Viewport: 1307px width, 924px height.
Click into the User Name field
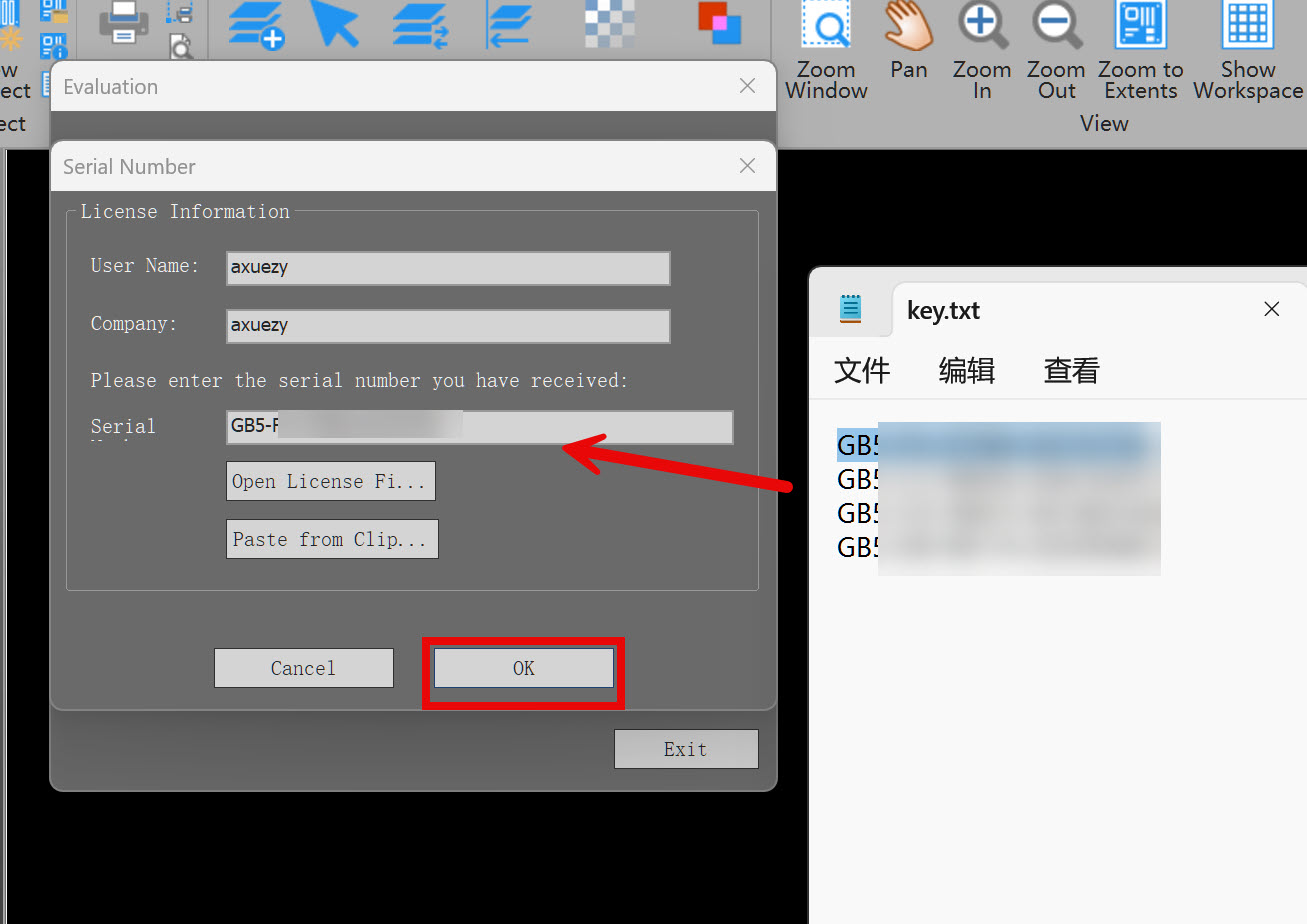tap(448, 268)
